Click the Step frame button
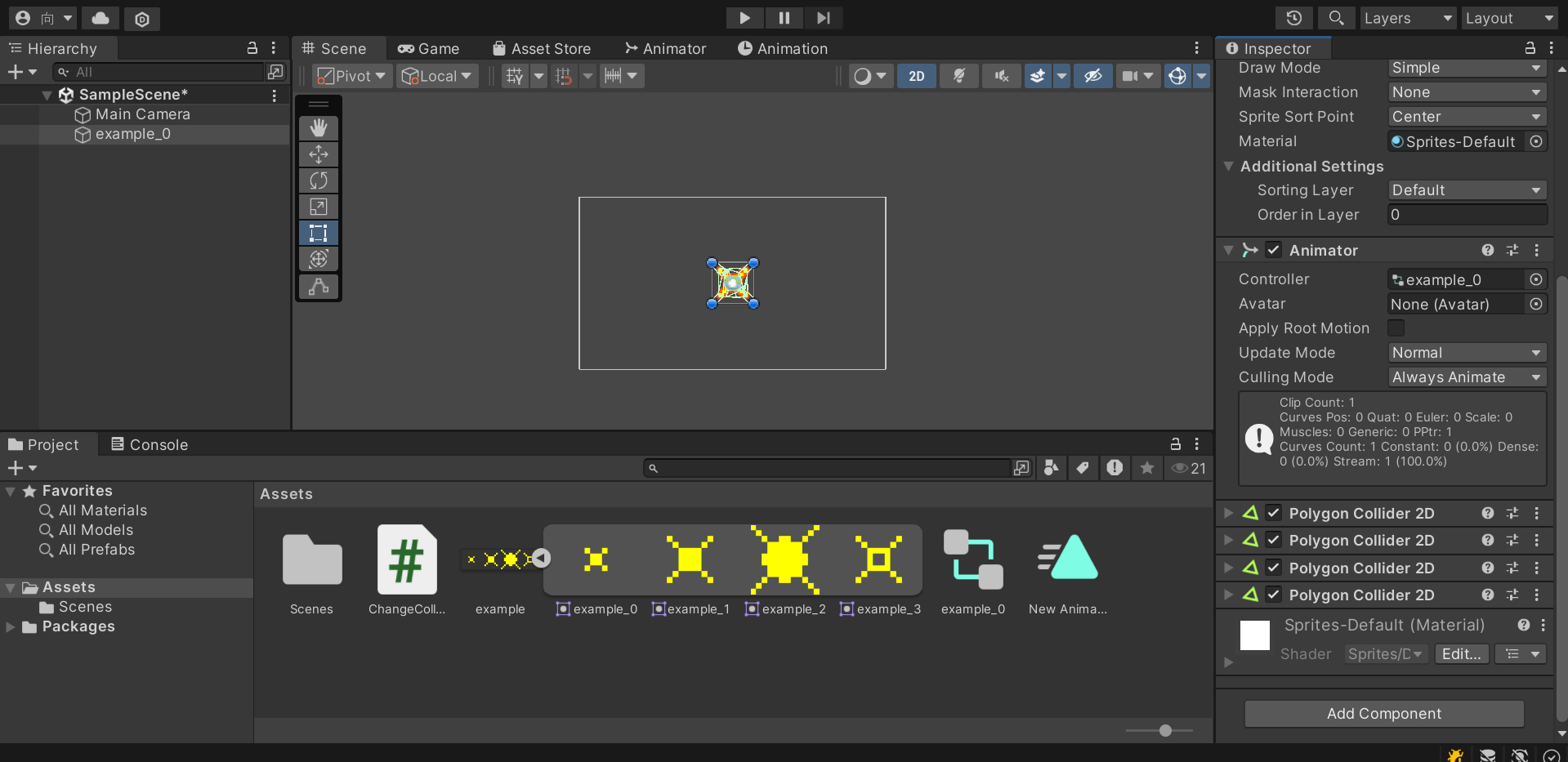1568x762 pixels. point(824,18)
